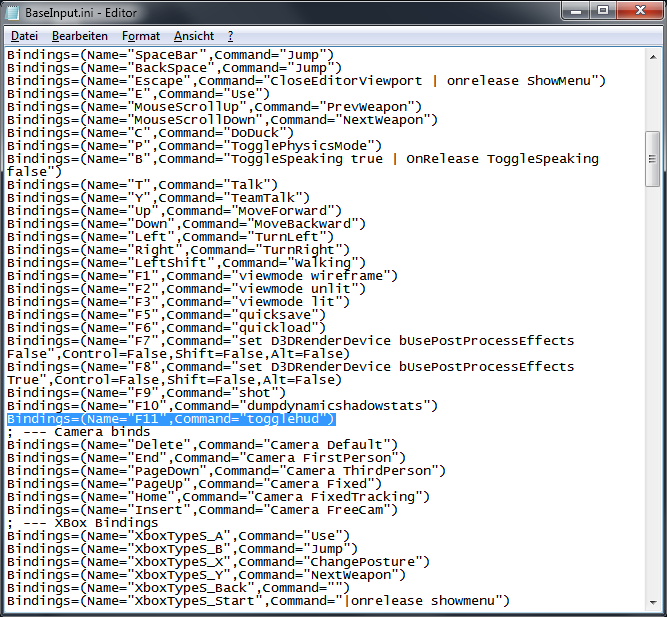Image resolution: width=667 pixels, height=617 pixels.
Task: Open the Format menu
Action: 140,35
